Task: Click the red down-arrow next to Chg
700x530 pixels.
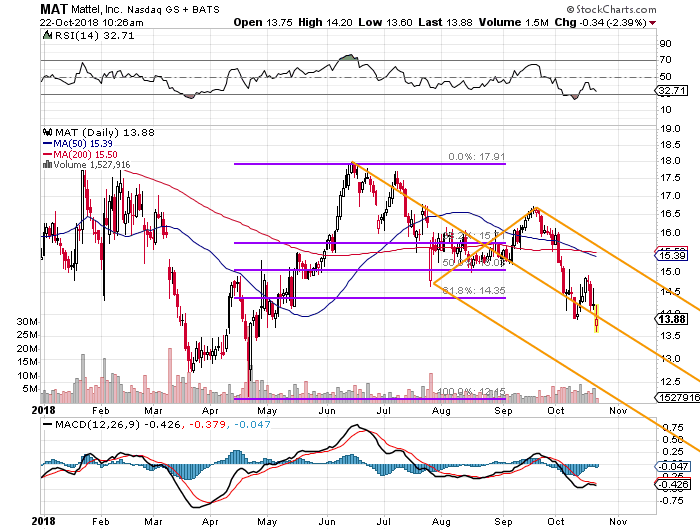Action: point(653,23)
